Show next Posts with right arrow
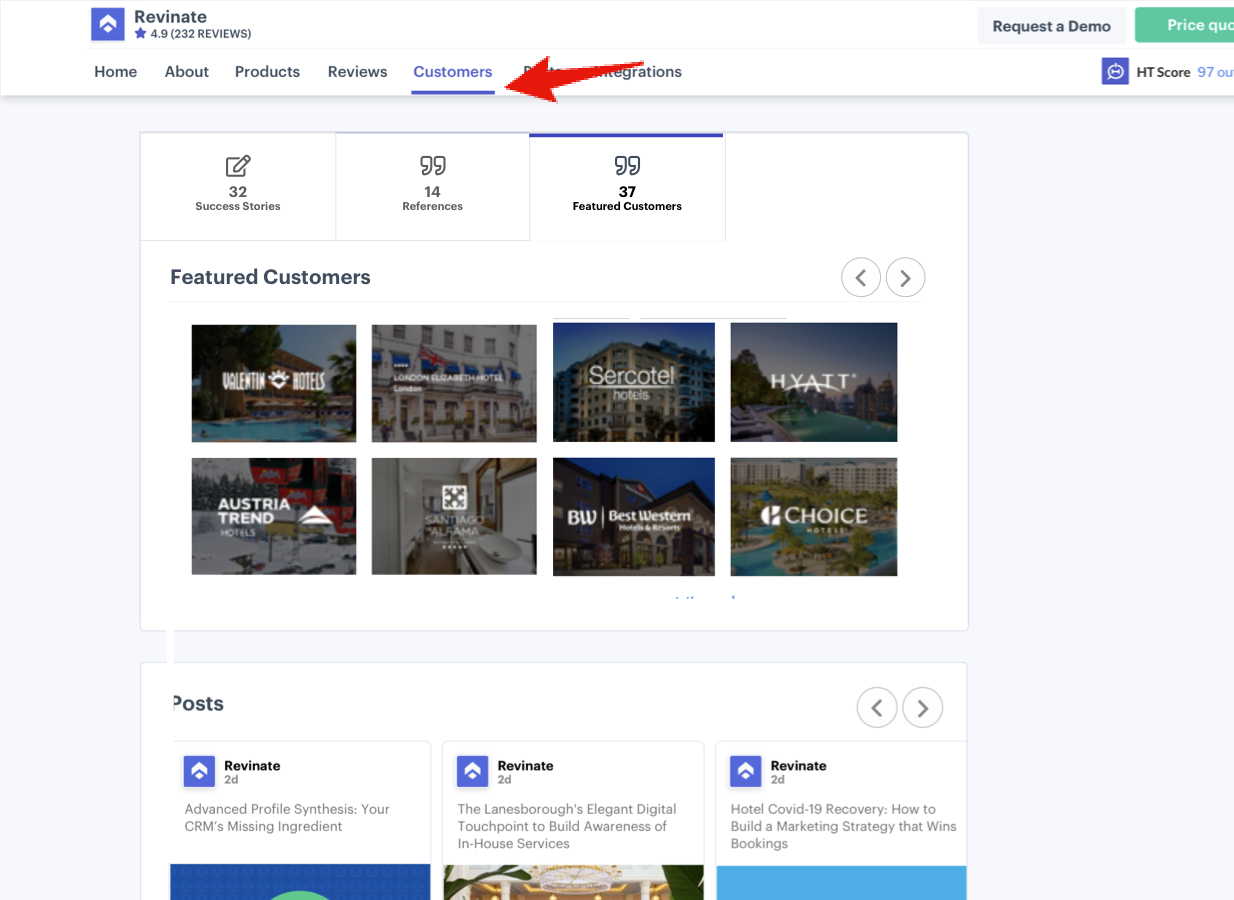1234x900 pixels. (922, 708)
